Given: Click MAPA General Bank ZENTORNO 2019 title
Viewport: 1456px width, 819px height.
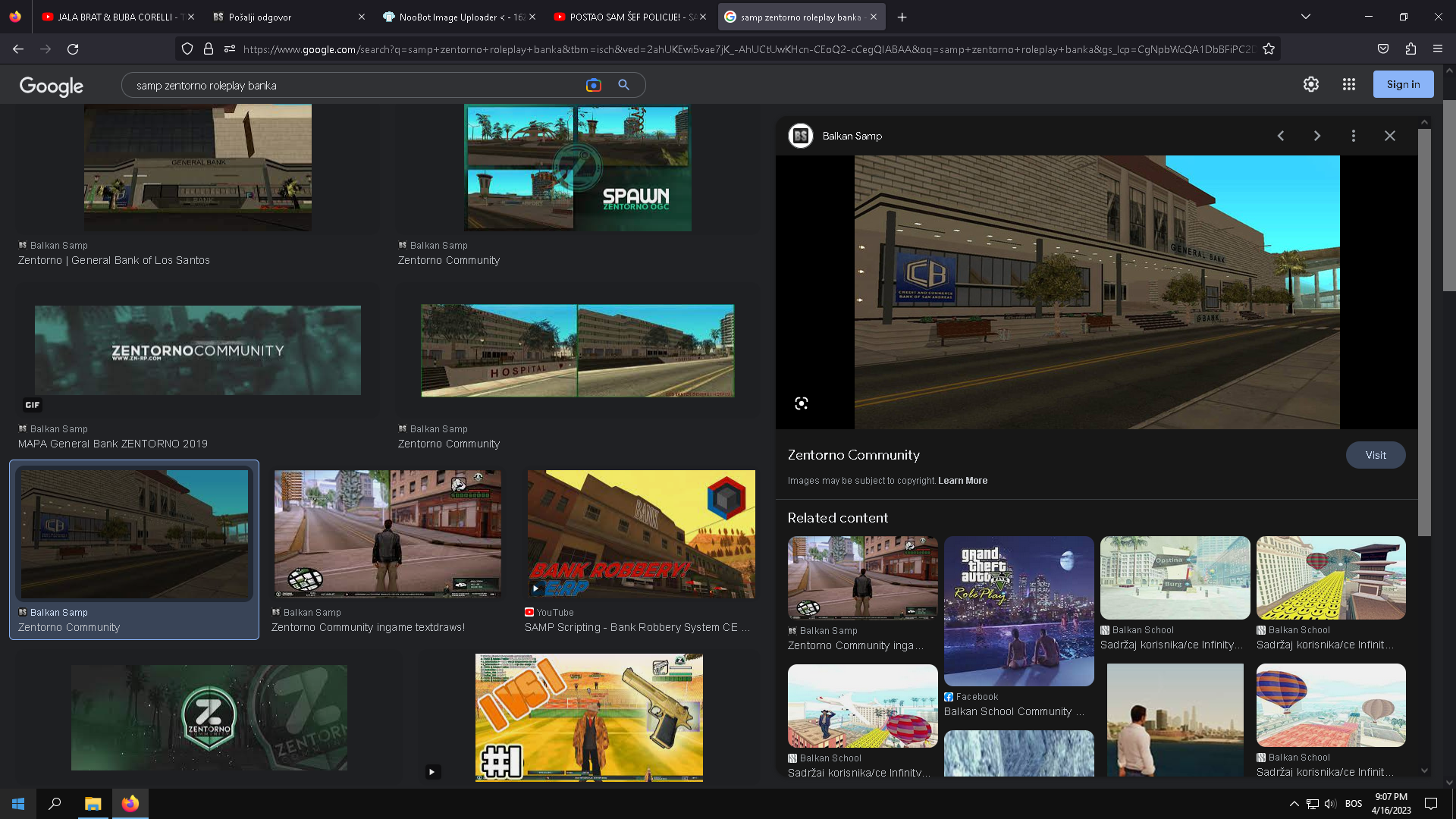Looking at the screenshot, I should pyautogui.click(x=113, y=444).
